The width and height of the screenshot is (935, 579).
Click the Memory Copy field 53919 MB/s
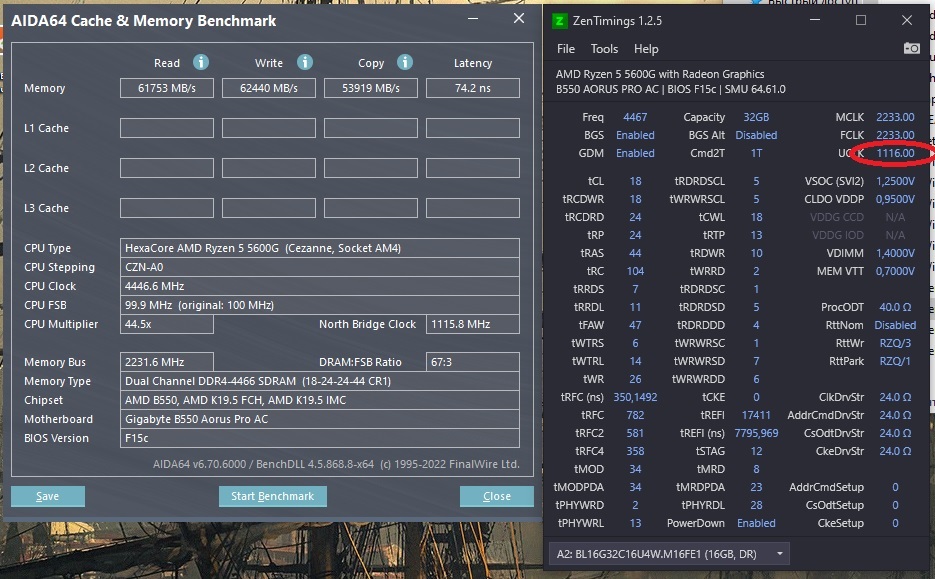(371, 88)
